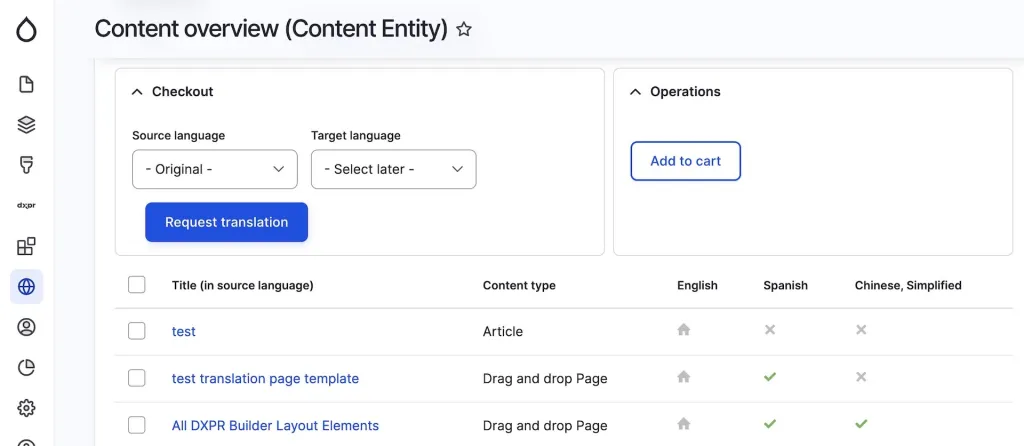Click the Drupal droplet logo icon
The width and height of the screenshot is (1024, 446).
(x=27, y=30)
